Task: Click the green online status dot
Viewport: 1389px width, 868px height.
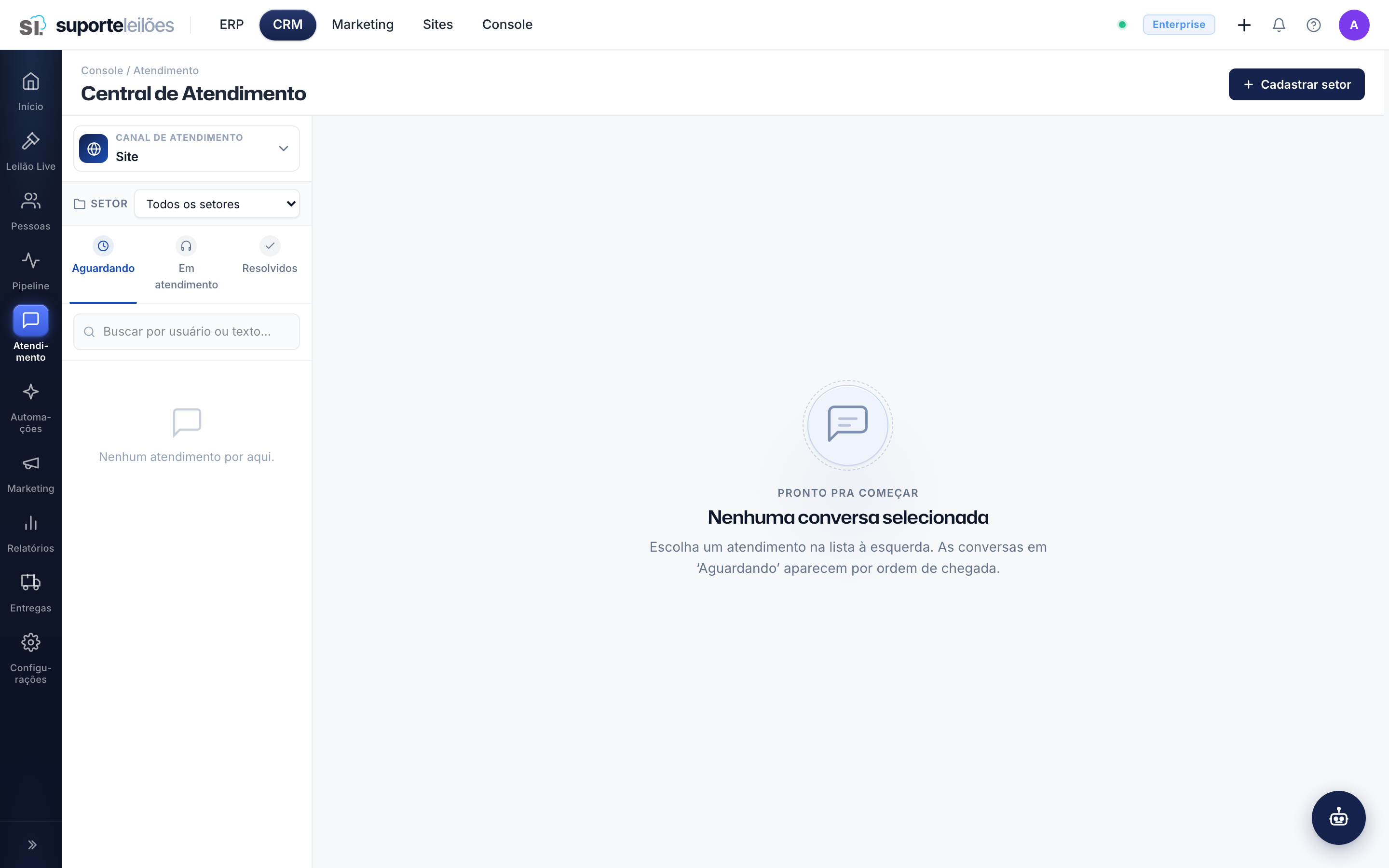Action: (1121, 25)
